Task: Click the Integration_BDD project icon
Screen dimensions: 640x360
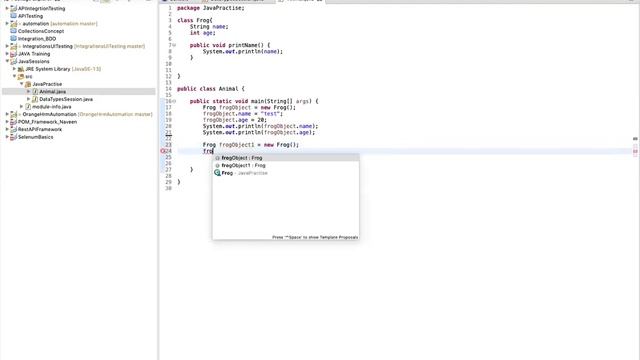Action: [13, 39]
